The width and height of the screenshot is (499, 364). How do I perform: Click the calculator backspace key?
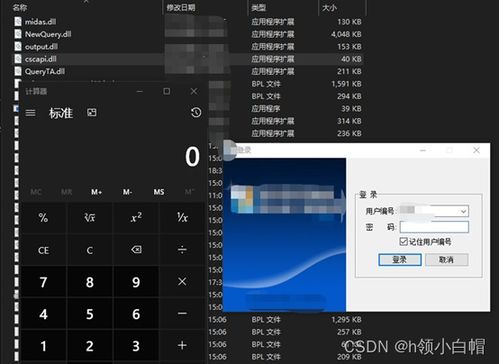(136, 250)
